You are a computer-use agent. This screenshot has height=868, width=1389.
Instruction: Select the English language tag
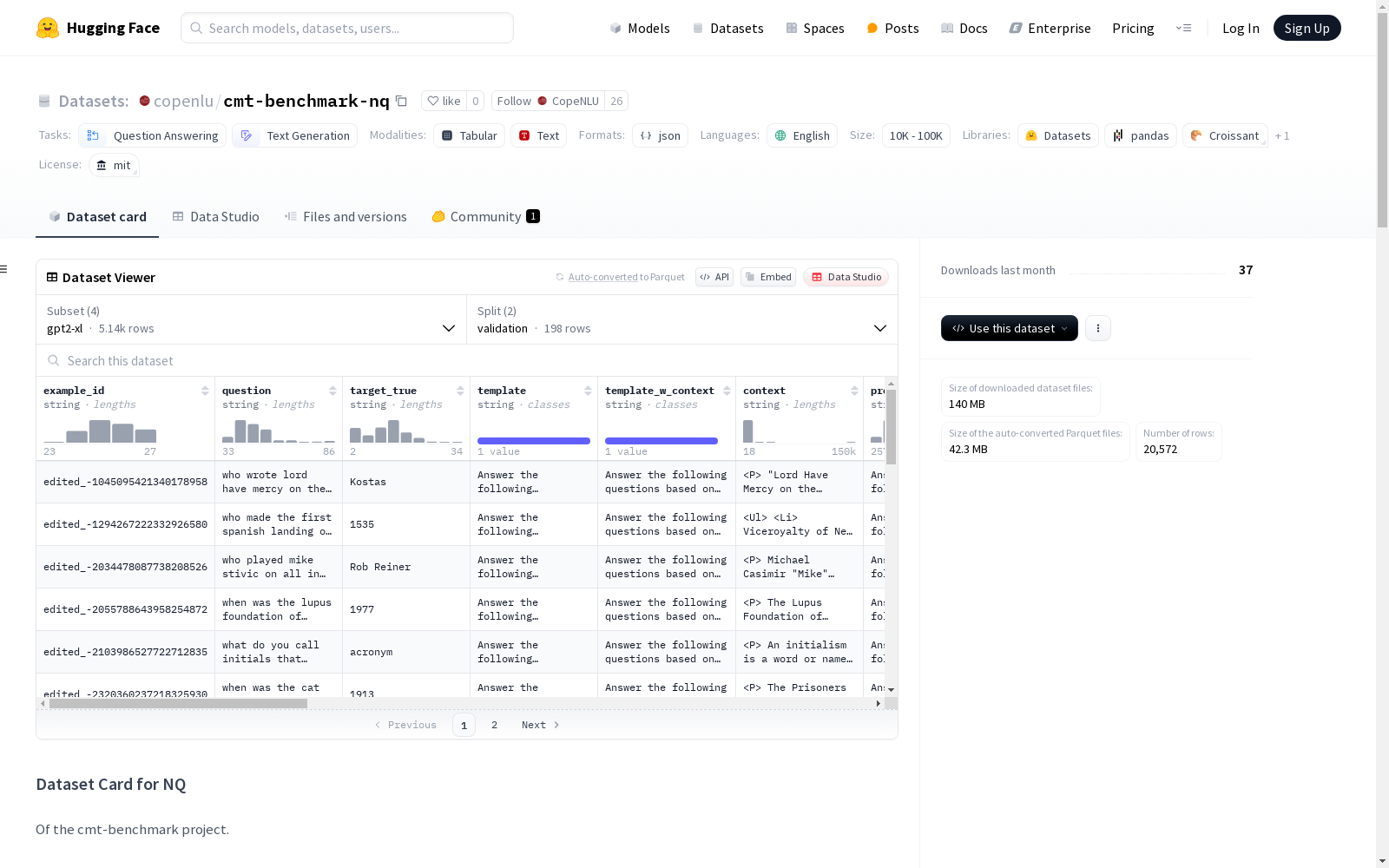802,135
